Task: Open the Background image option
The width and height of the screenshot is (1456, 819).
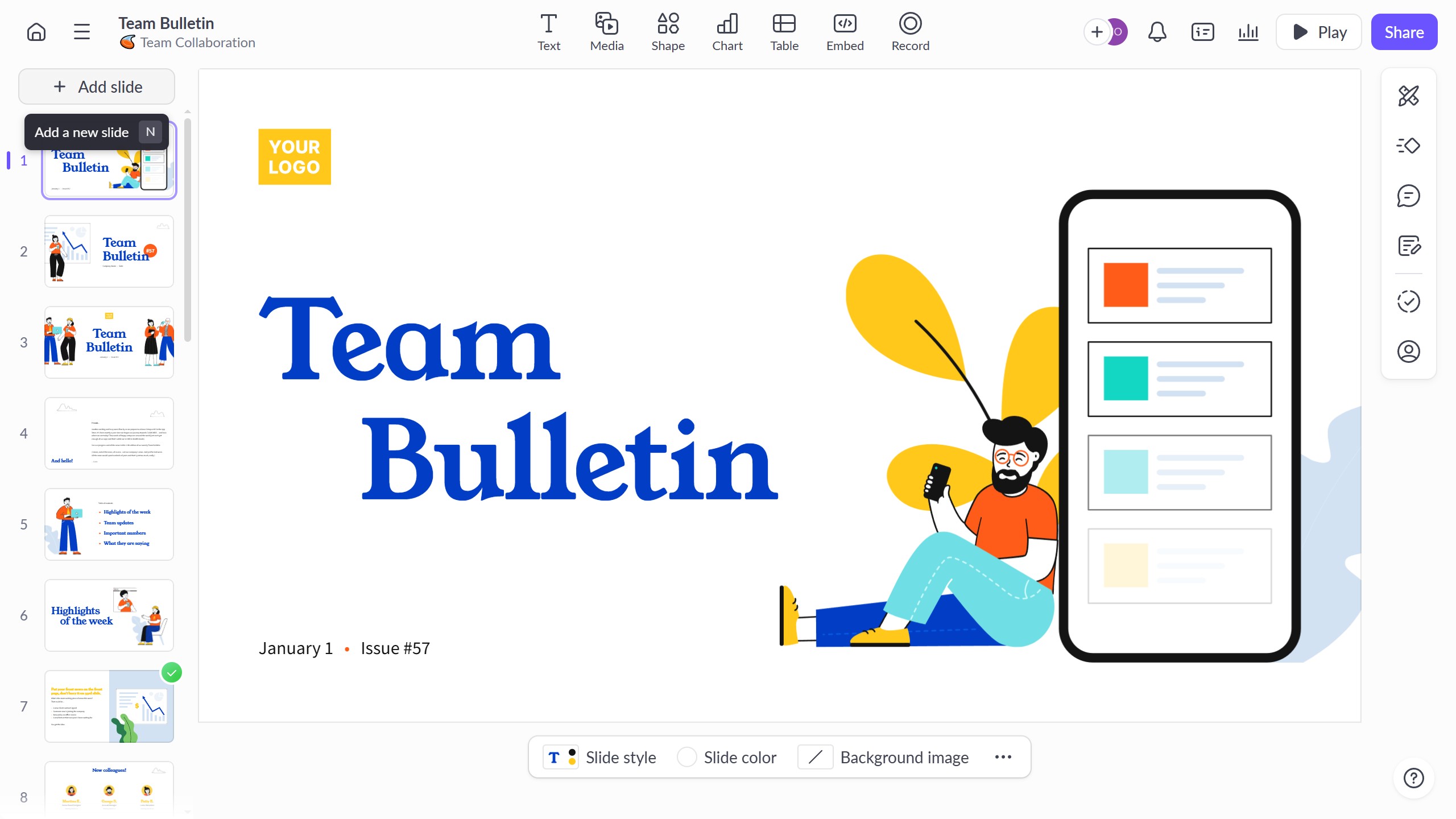Action: [884, 757]
